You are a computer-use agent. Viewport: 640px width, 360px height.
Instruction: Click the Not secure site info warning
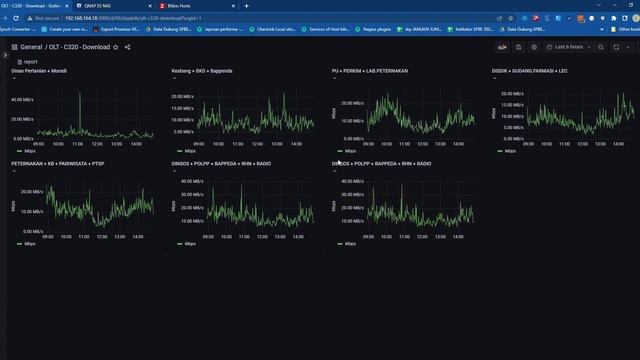point(43,18)
